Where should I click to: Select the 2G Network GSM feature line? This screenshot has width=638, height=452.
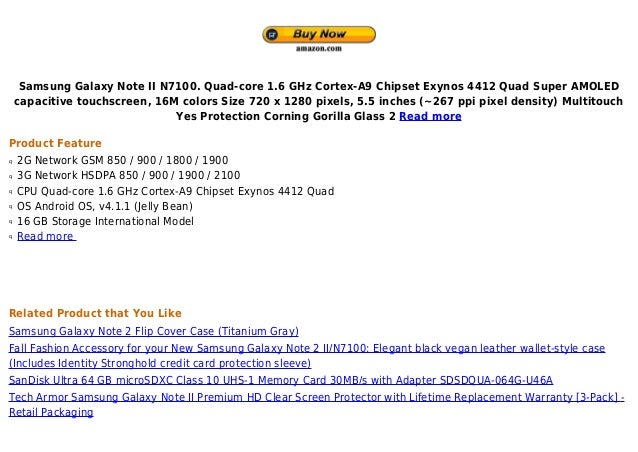tap(122, 160)
